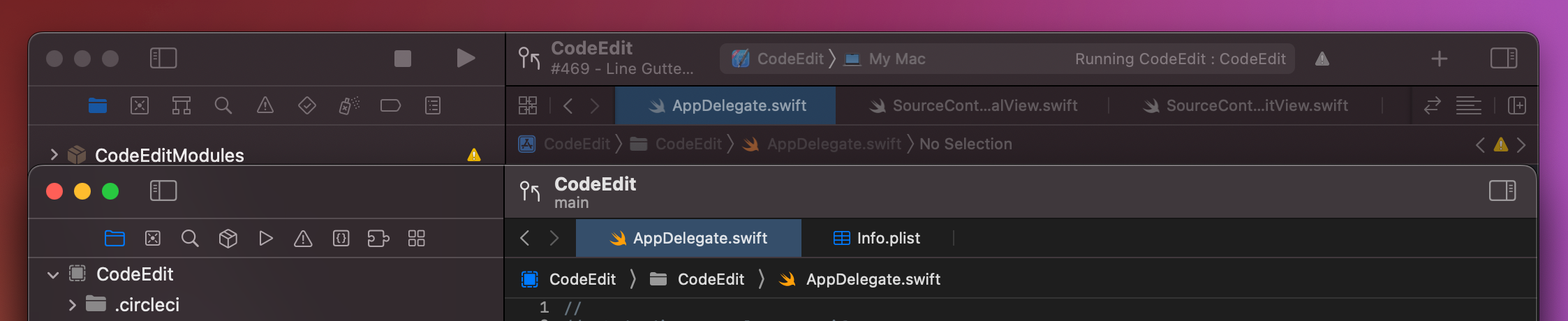Screen dimensions: 1568x321
Task: Expand .circleci folder
Action: click(x=72, y=305)
